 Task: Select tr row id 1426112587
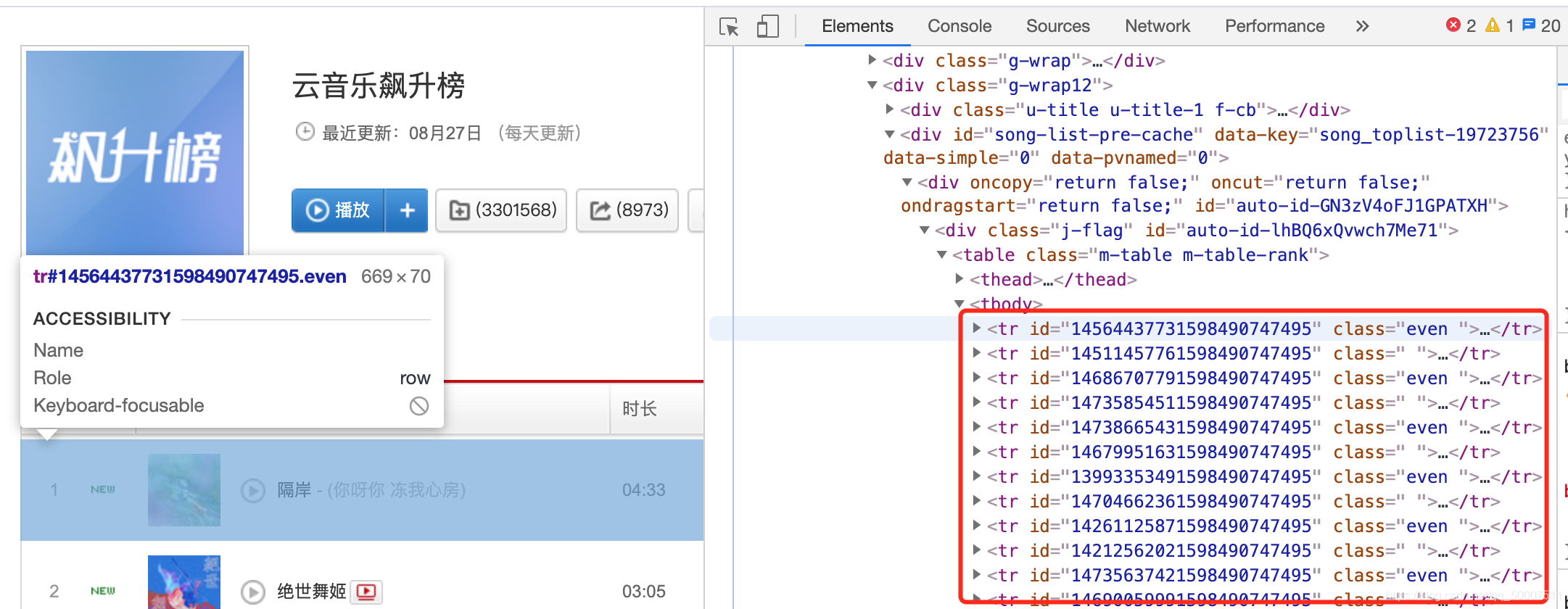(x=1263, y=526)
